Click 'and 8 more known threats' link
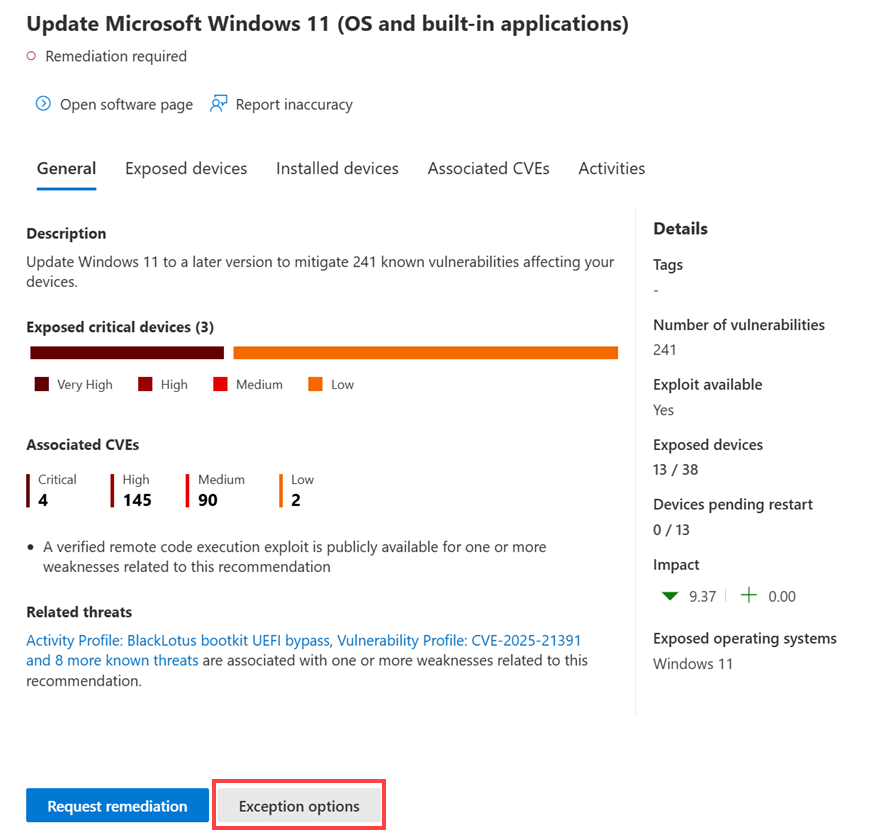 click(112, 661)
